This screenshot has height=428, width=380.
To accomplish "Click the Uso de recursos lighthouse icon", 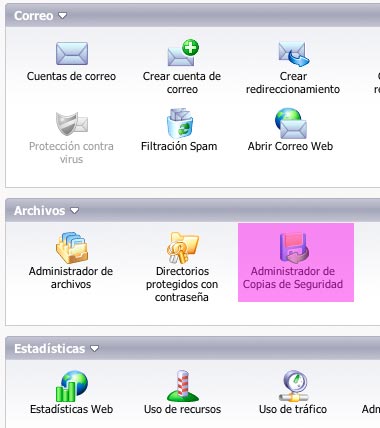I will 182,386.
